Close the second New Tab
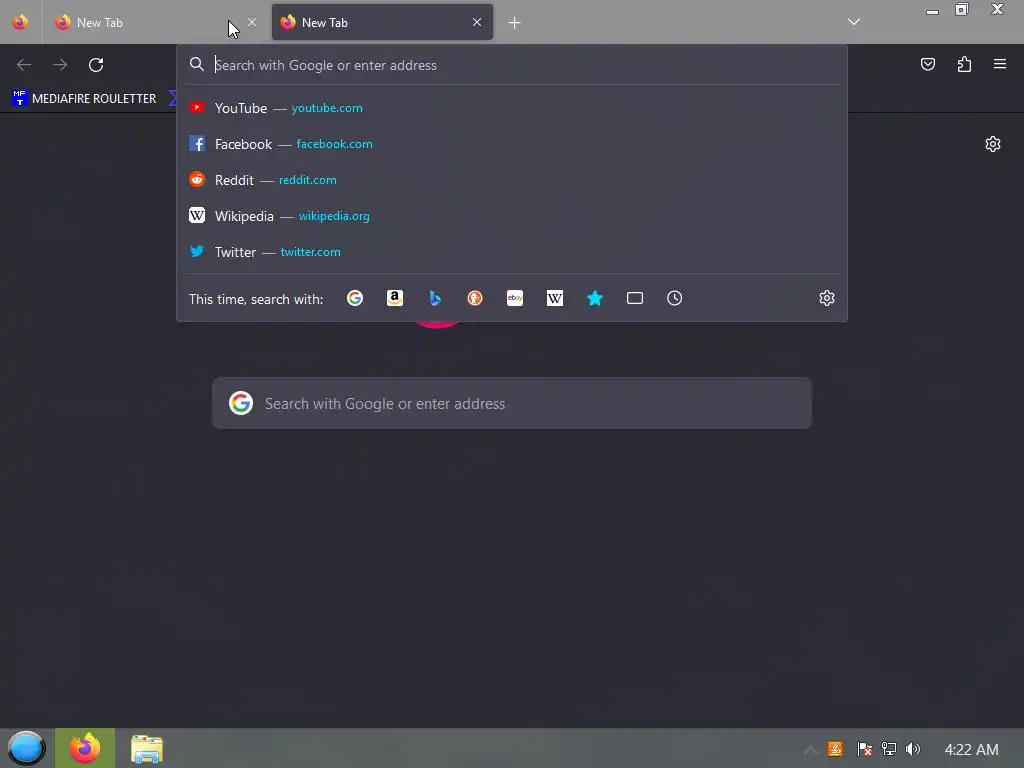Screen dimensions: 1024x768 pos(477,22)
